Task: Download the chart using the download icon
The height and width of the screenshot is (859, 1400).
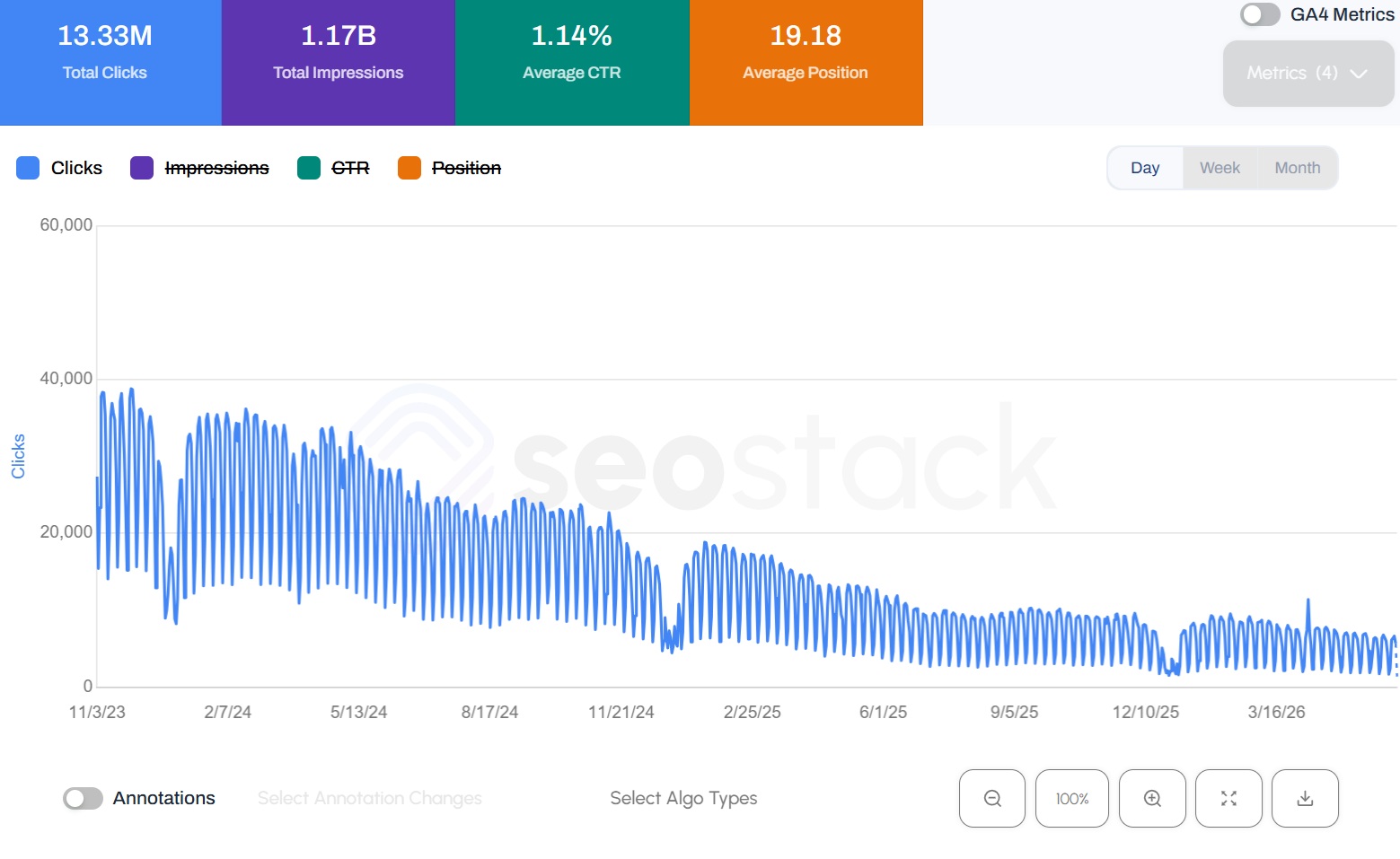Action: [1306, 798]
